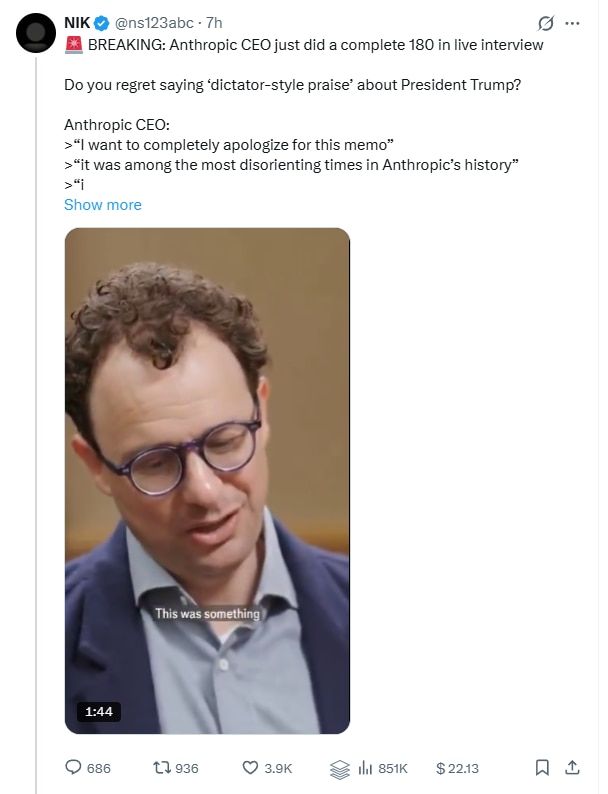
Task: Open the NIK profile name link
Action: (77, 23)
